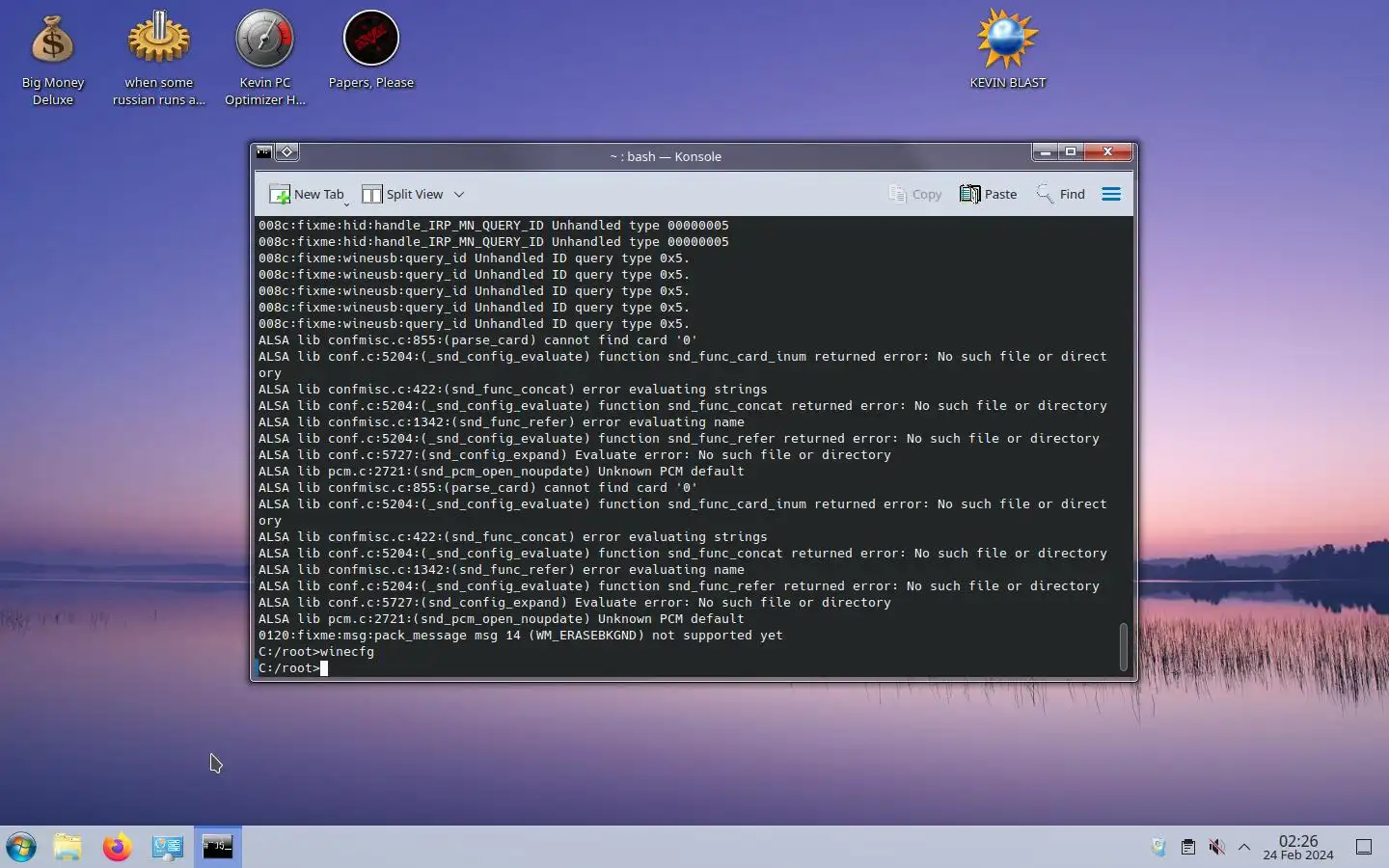Screen dimensions: 1389x868
Task: Minimize the Konsole window
Action: click(1045, 151)
